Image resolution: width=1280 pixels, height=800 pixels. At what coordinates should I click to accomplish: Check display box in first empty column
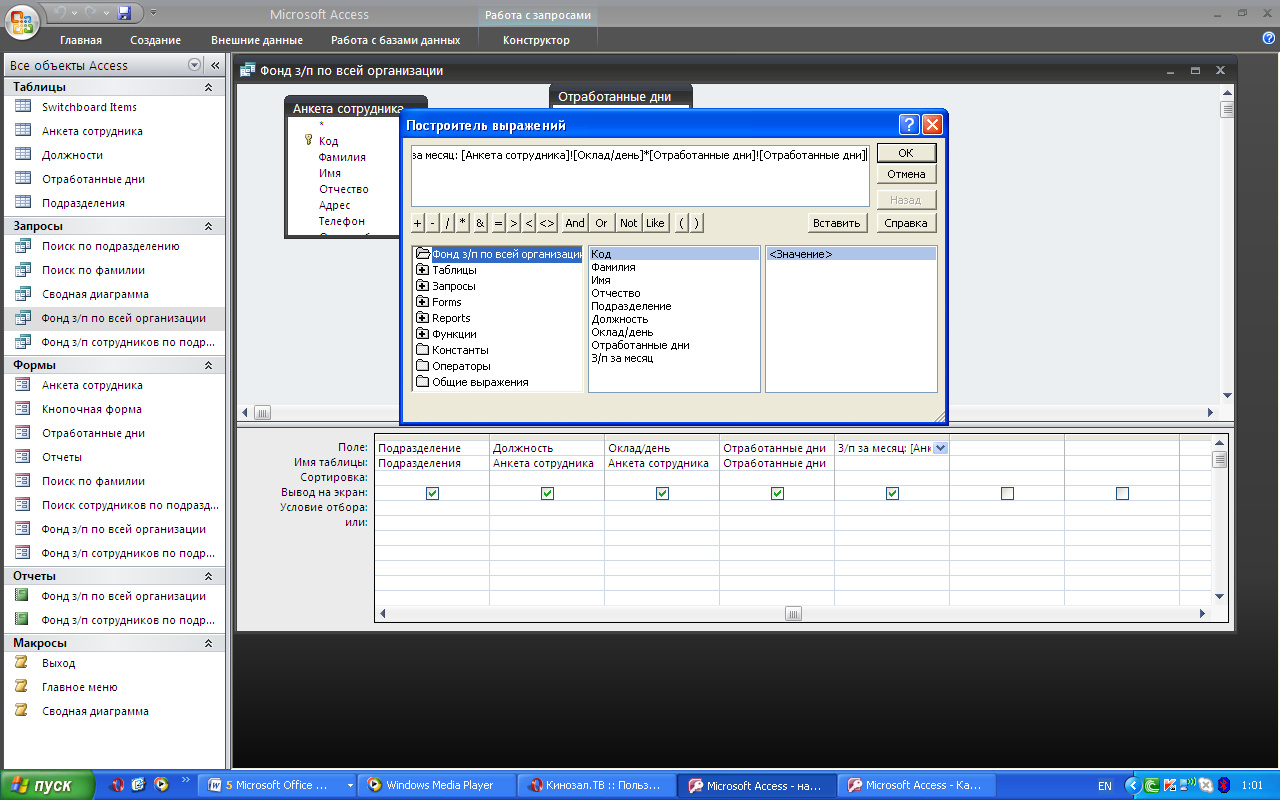1007,493
